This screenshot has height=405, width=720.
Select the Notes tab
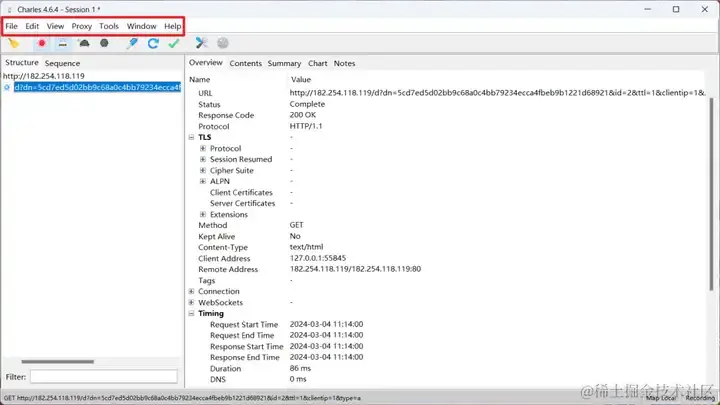tap(344, 63)
